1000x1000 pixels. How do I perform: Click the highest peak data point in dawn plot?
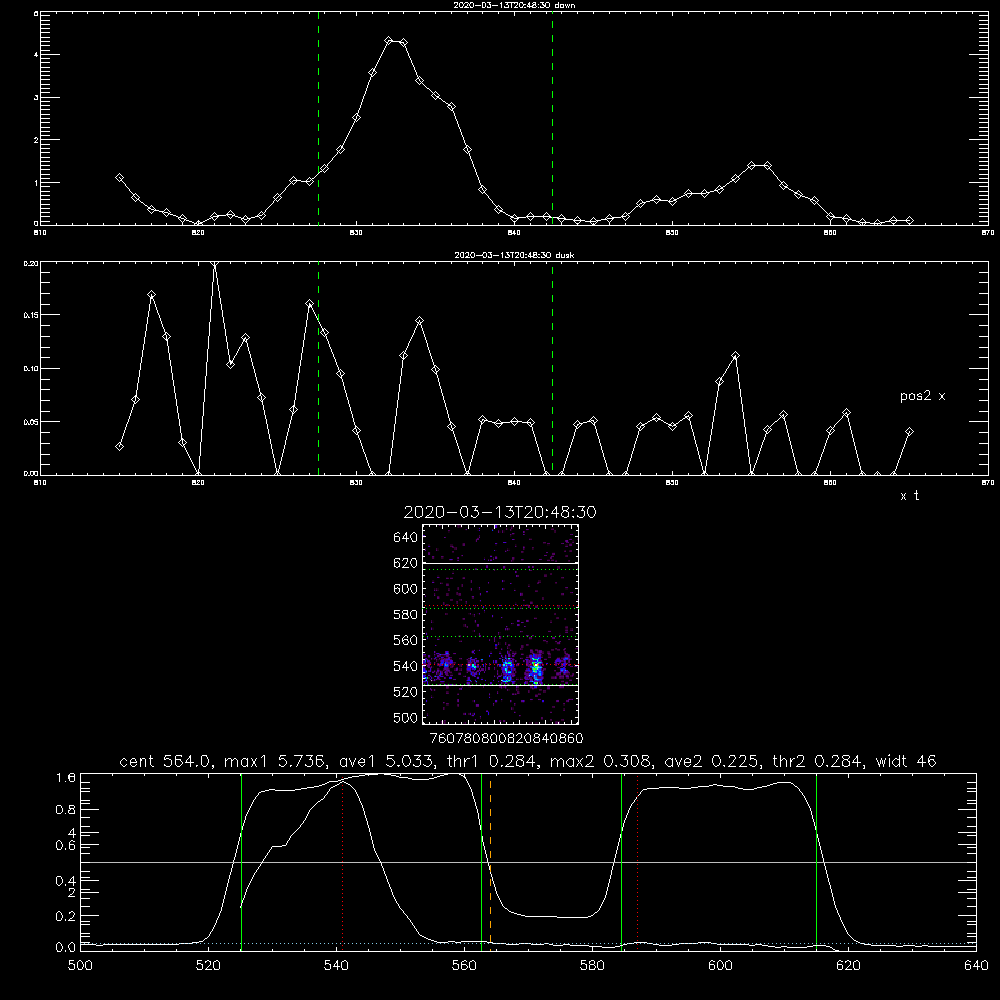[389, 41]
